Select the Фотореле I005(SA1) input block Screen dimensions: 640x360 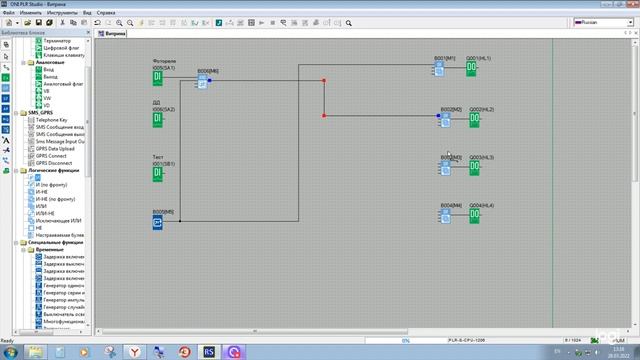158,78
